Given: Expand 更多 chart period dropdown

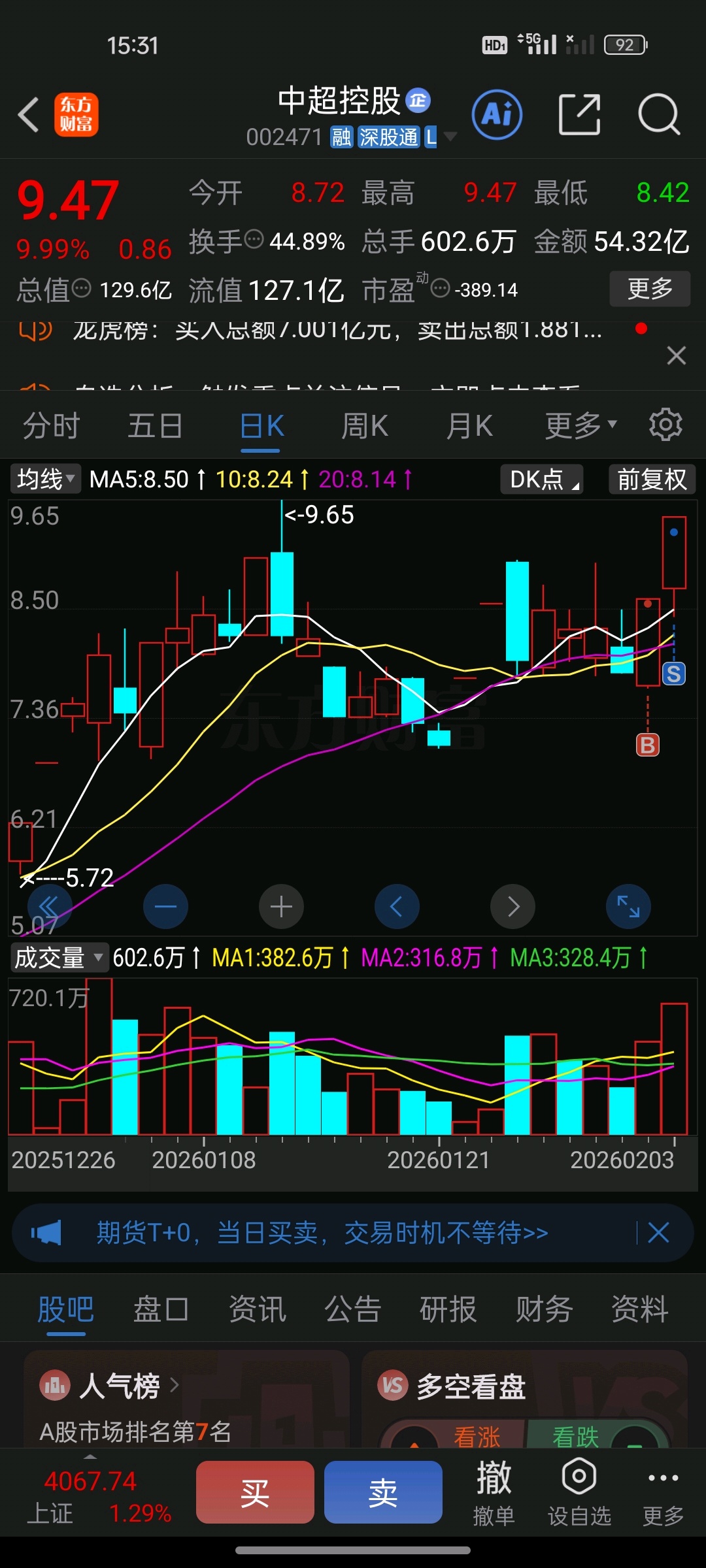Looking at the screenshot, I should pyautogui.click(x=581, y=425).
